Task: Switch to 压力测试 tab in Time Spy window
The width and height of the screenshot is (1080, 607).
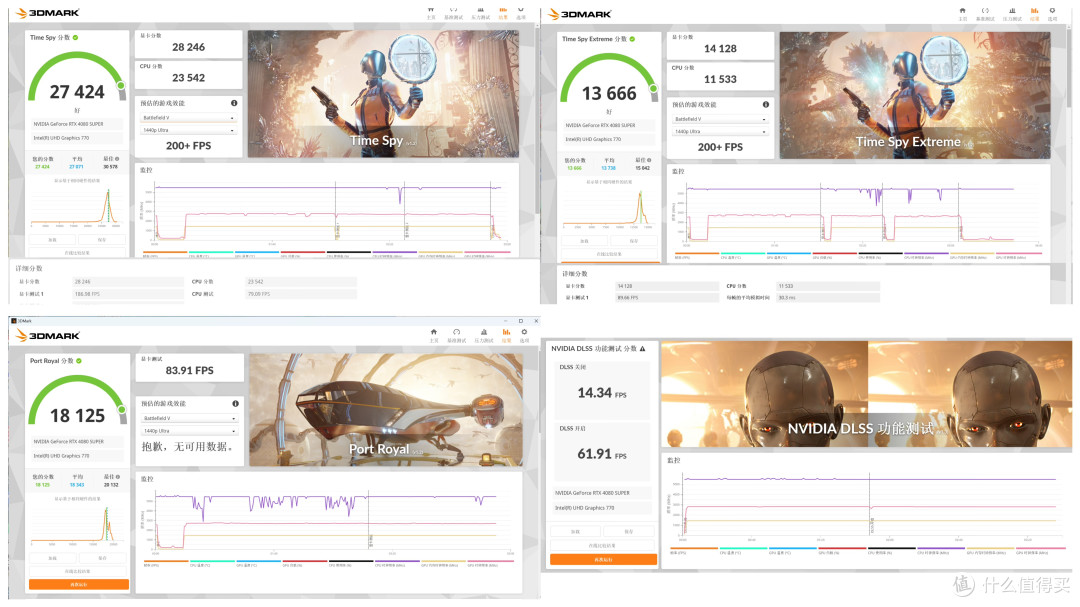Action: [481, 14]
